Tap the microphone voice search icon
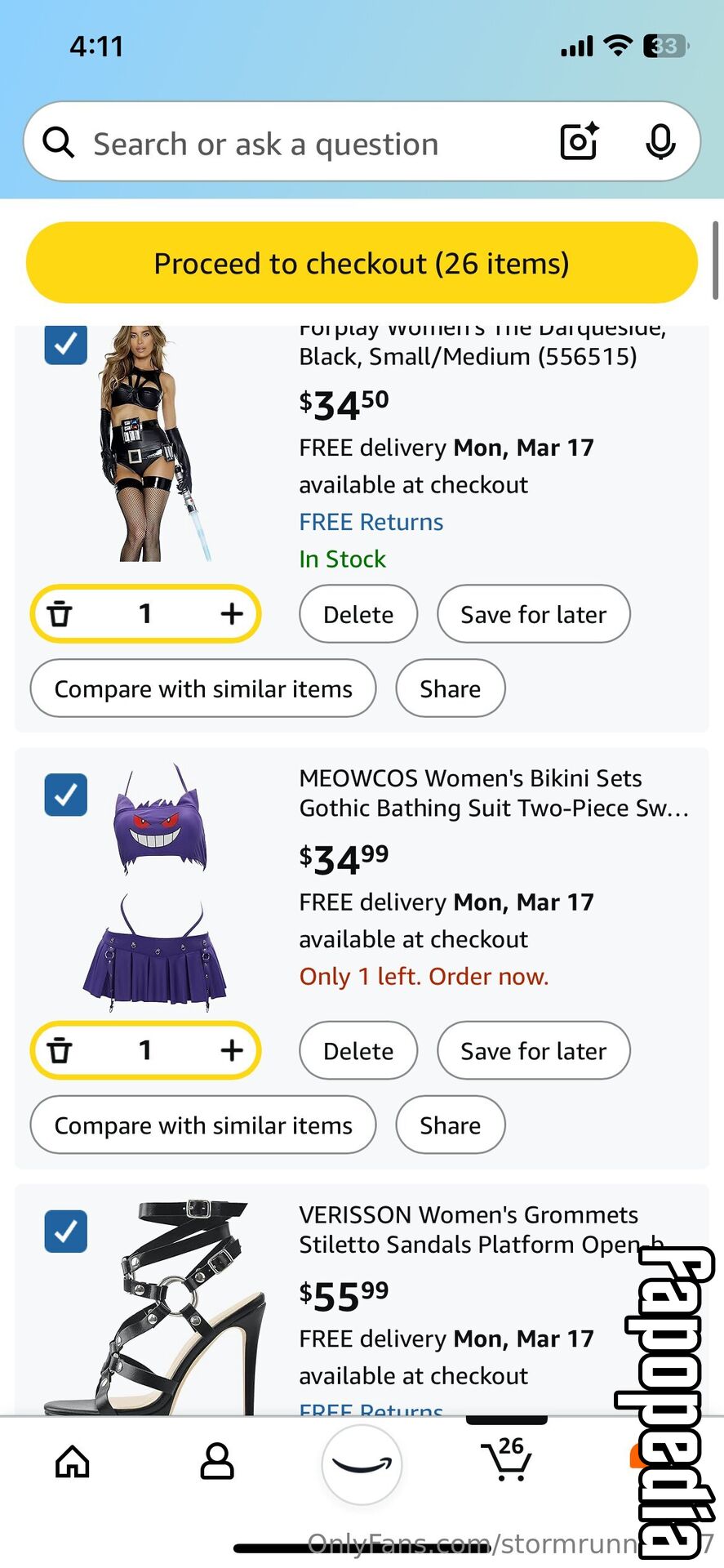Image resolution: width=724 pixels, height=1568 pixels. 660,142
